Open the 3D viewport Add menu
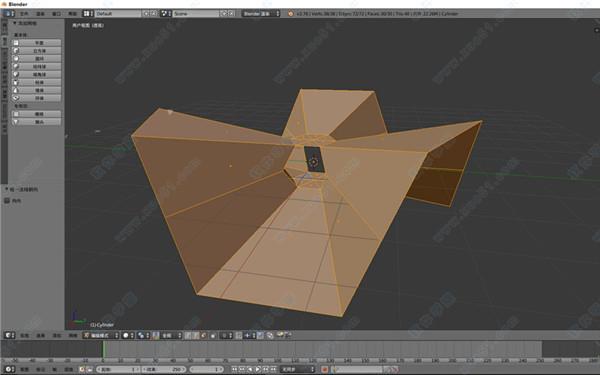Viewport: 600px width, 375px height. (57, 336)
